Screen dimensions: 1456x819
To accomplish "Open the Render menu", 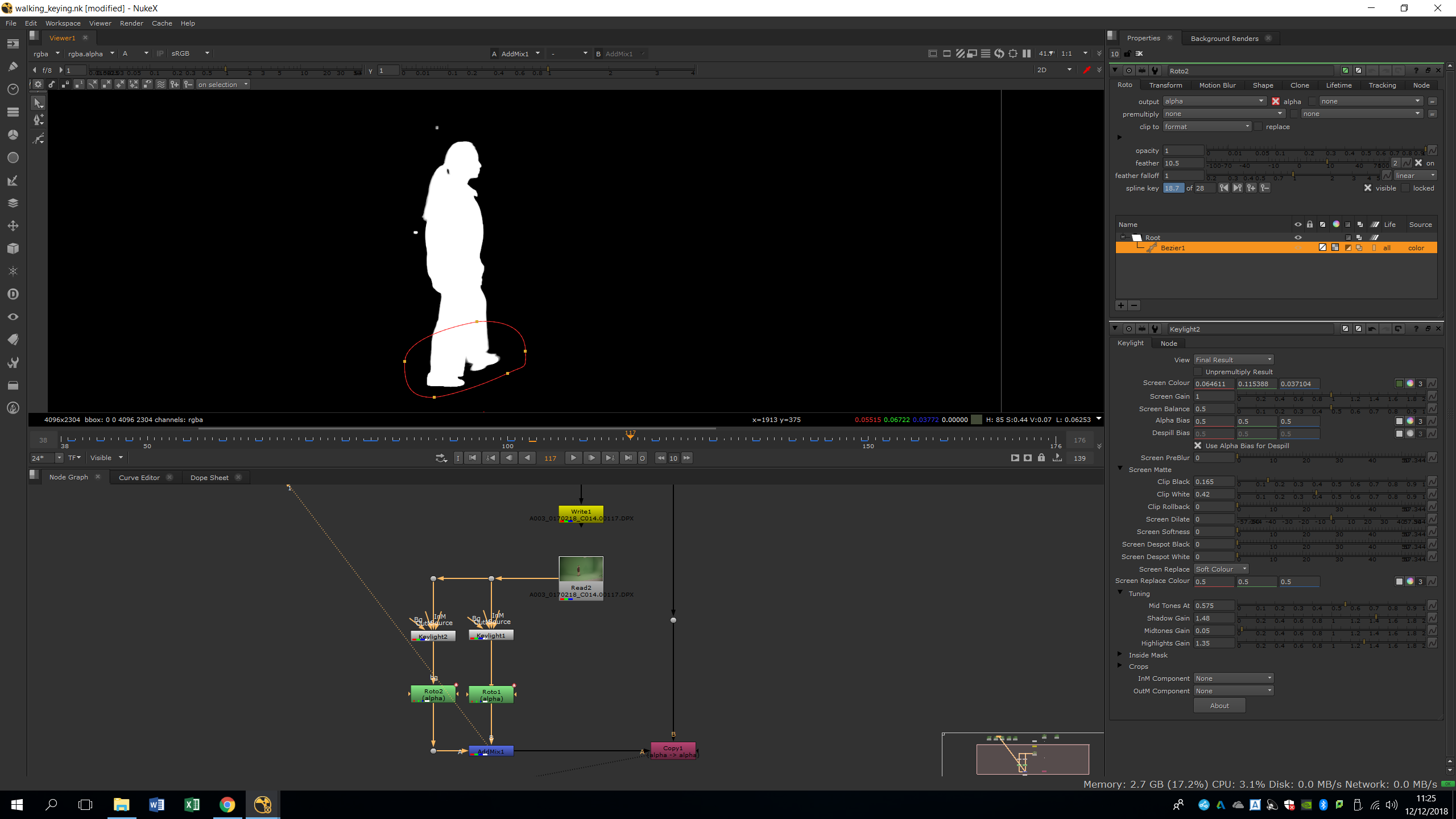I will (131, 23).
